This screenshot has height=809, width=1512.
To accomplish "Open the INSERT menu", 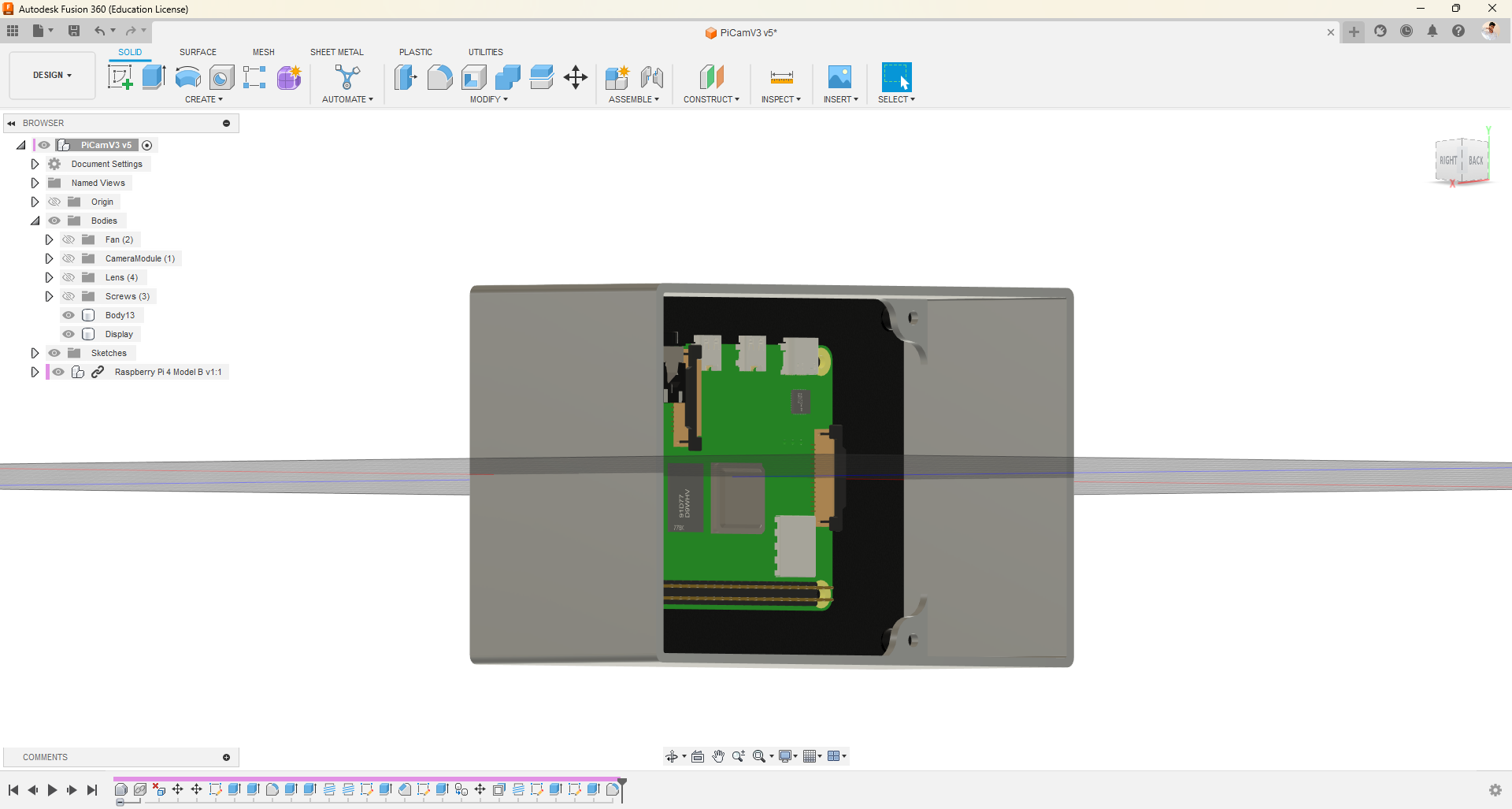I will pyautogui.click(x=840, y=99).
